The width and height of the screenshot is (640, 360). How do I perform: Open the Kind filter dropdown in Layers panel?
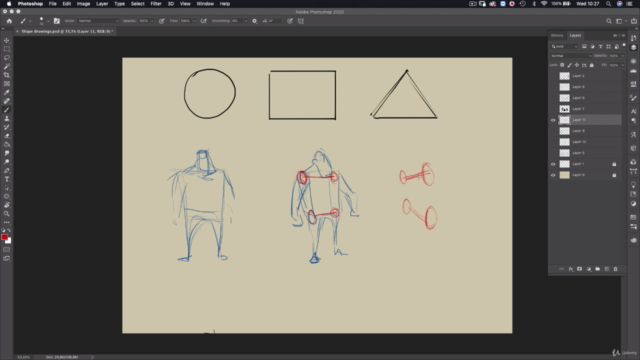coord(564,47)
